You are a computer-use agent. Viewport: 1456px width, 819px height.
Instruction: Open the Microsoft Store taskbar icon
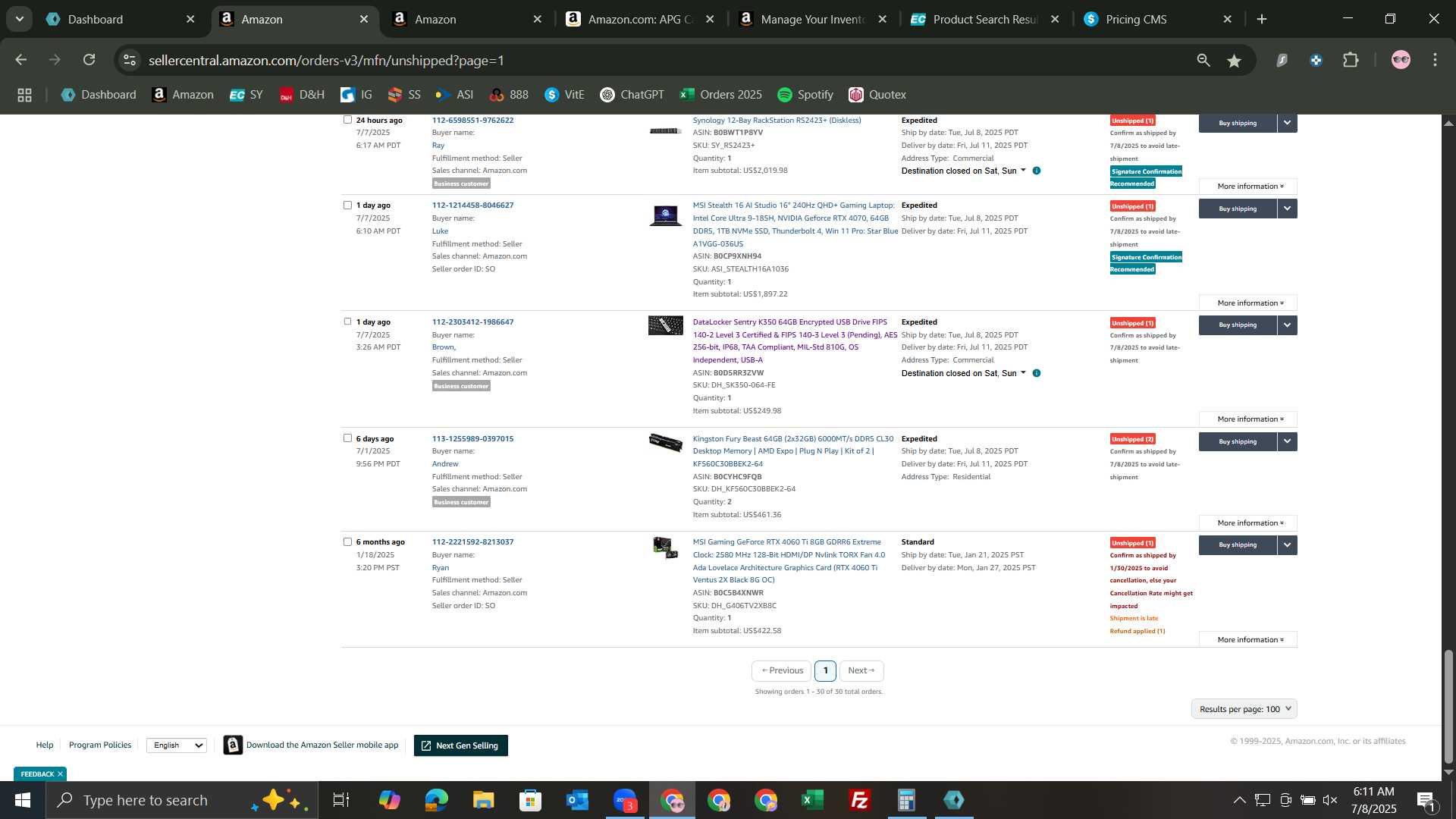coord(530,800)
